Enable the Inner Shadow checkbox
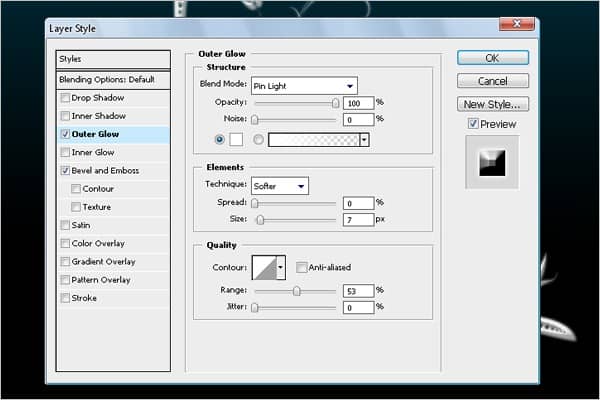Image resolution: width=600 pixels, height=400 pixels. [x=65, y=116]
